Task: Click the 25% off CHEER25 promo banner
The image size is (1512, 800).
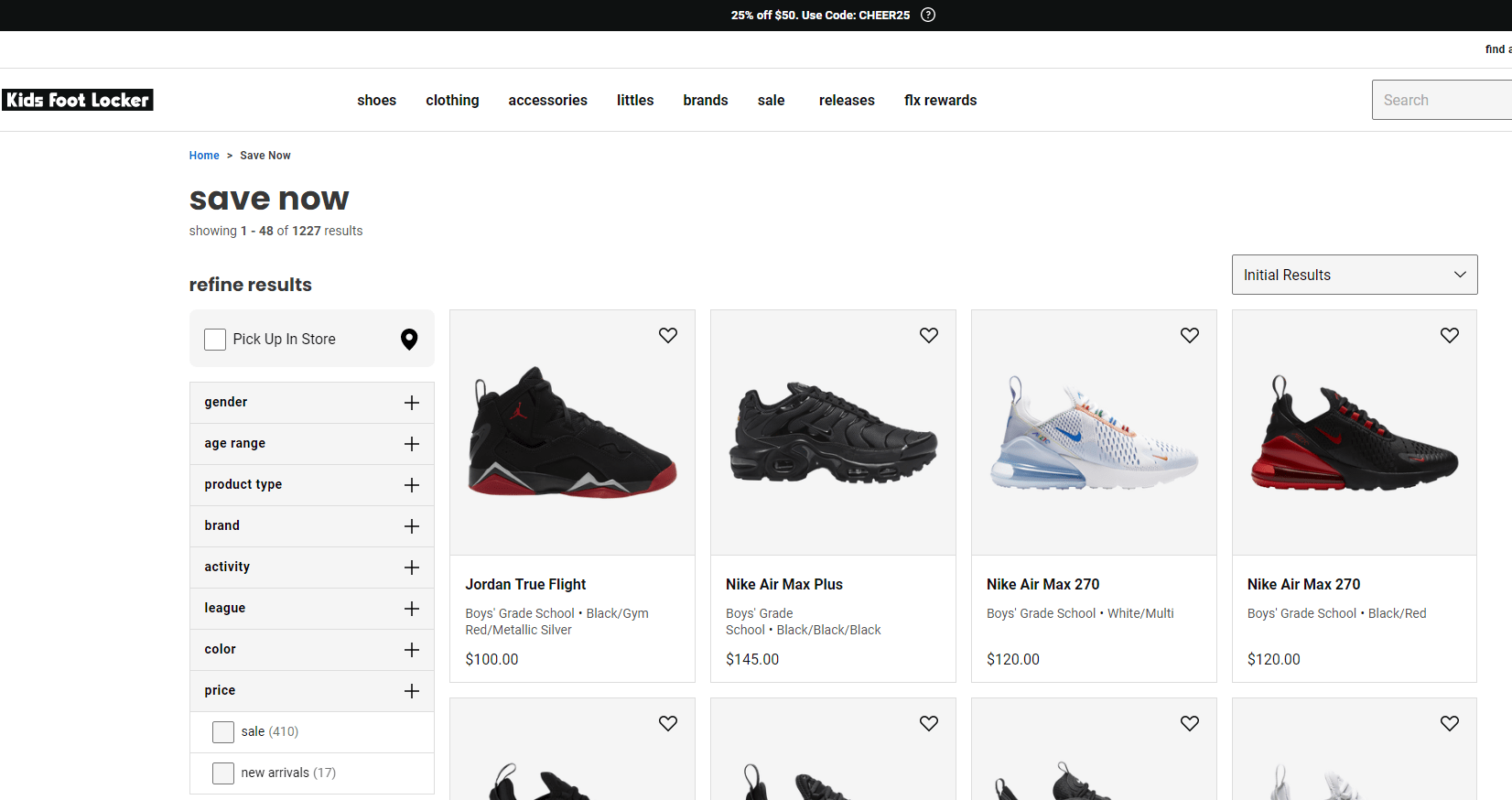Action: 820,16
